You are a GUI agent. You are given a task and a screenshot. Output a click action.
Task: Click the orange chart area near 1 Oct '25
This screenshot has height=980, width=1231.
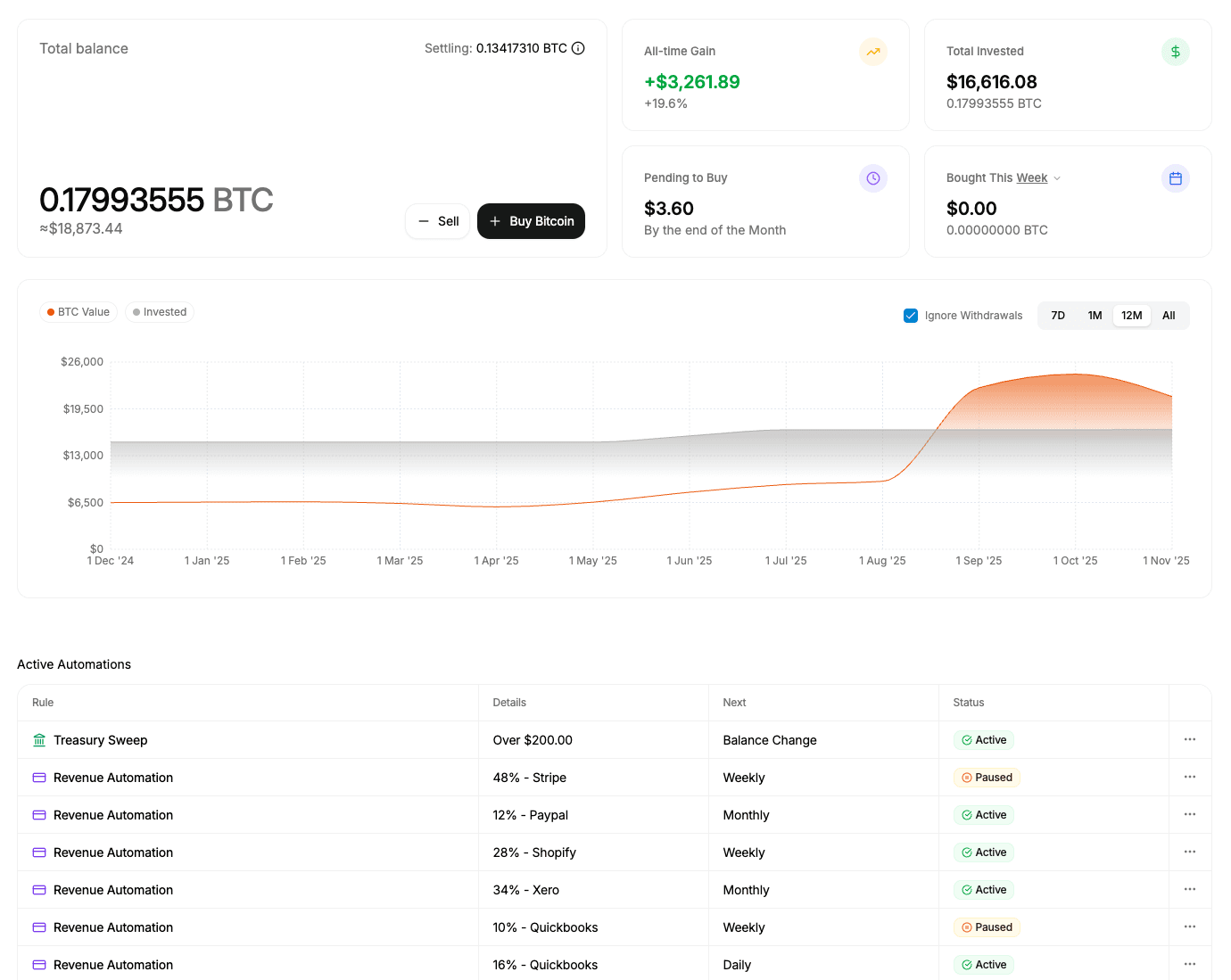pos(1076,401)
